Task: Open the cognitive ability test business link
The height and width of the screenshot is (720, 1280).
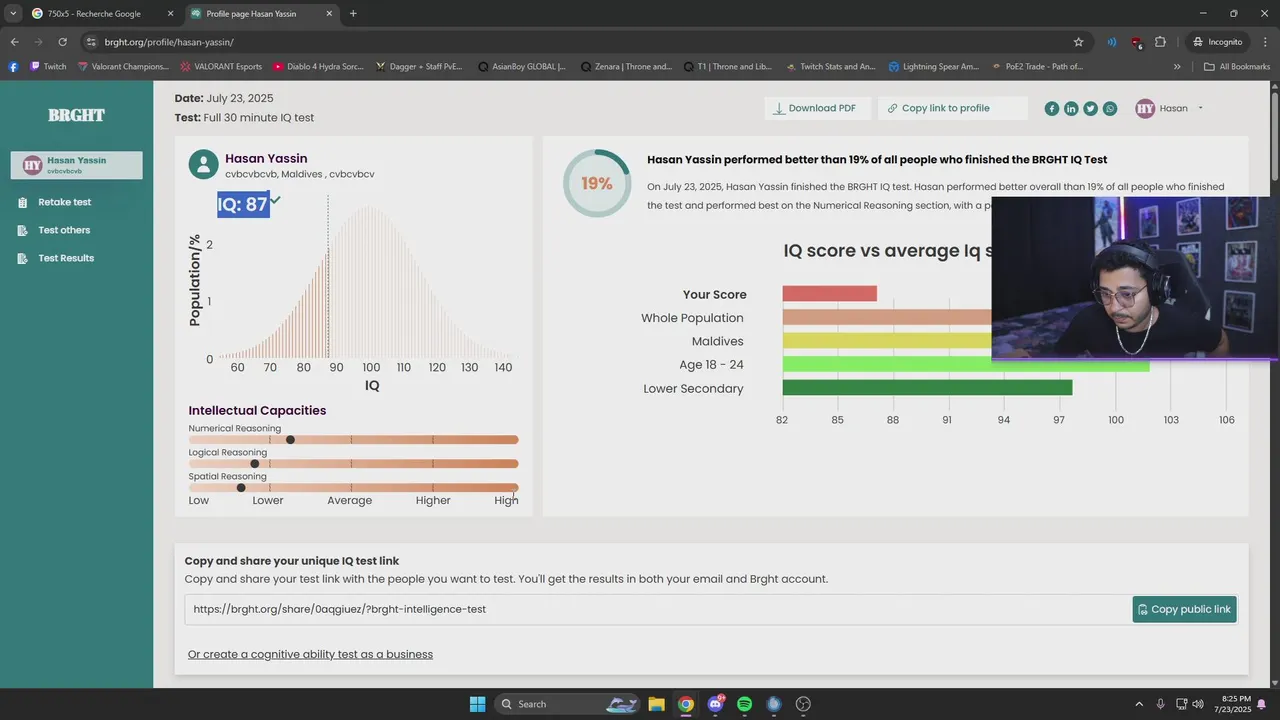Action: tap(310, 654)
